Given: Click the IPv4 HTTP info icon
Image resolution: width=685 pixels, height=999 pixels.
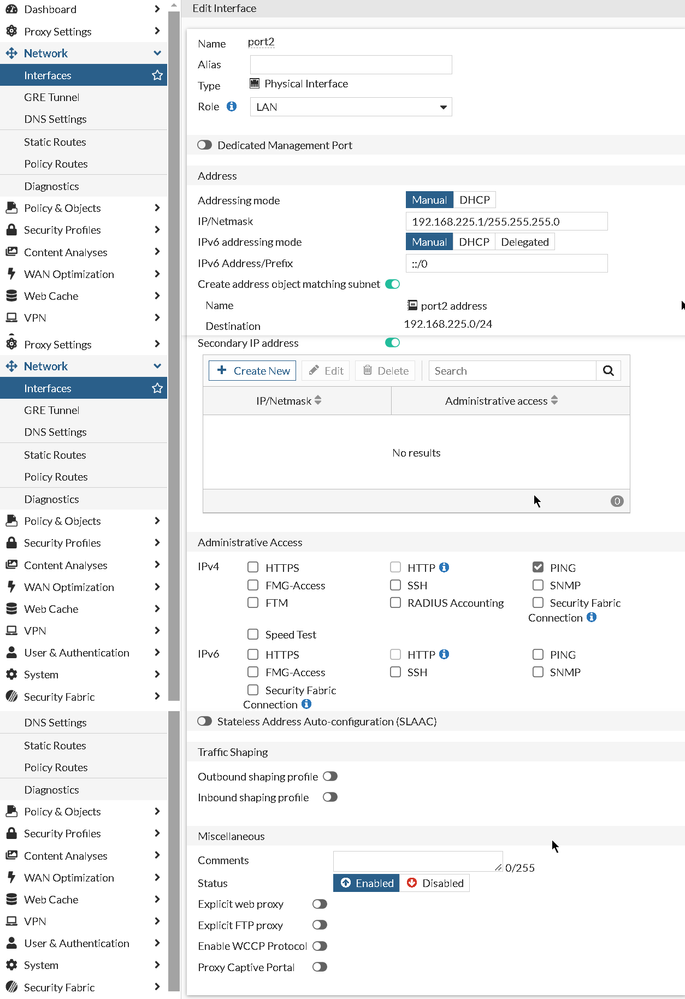Looking at the screenshot, I should coord(444,568).
